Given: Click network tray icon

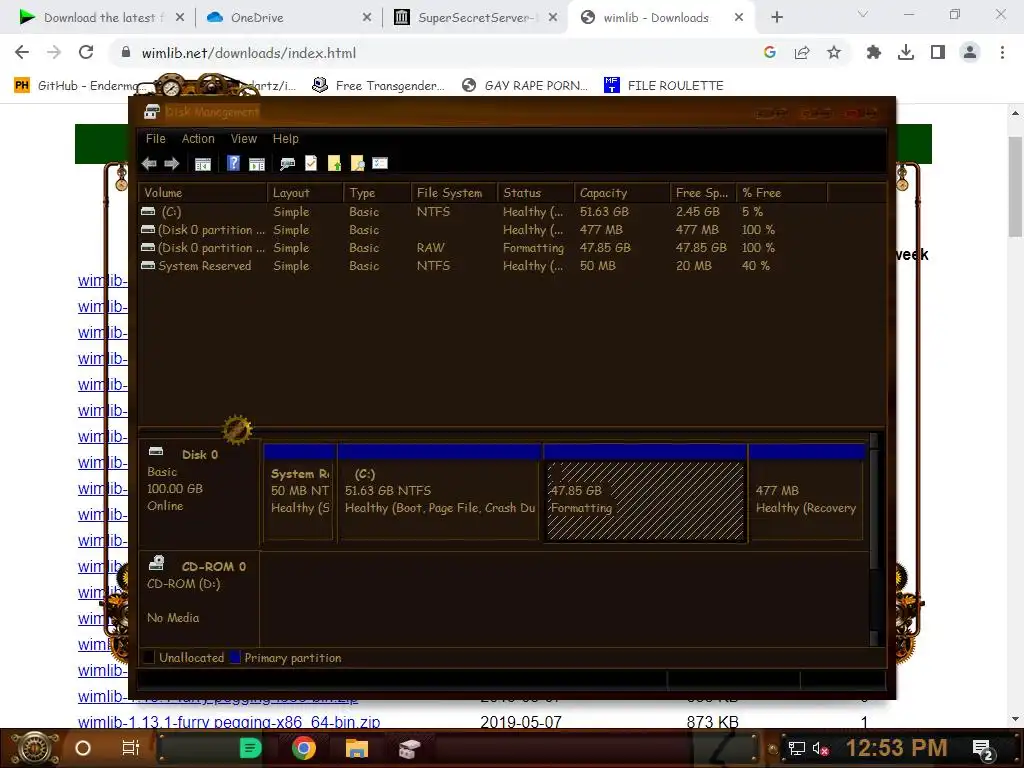Looking at the screenshot, I should [x=797, y=748].
